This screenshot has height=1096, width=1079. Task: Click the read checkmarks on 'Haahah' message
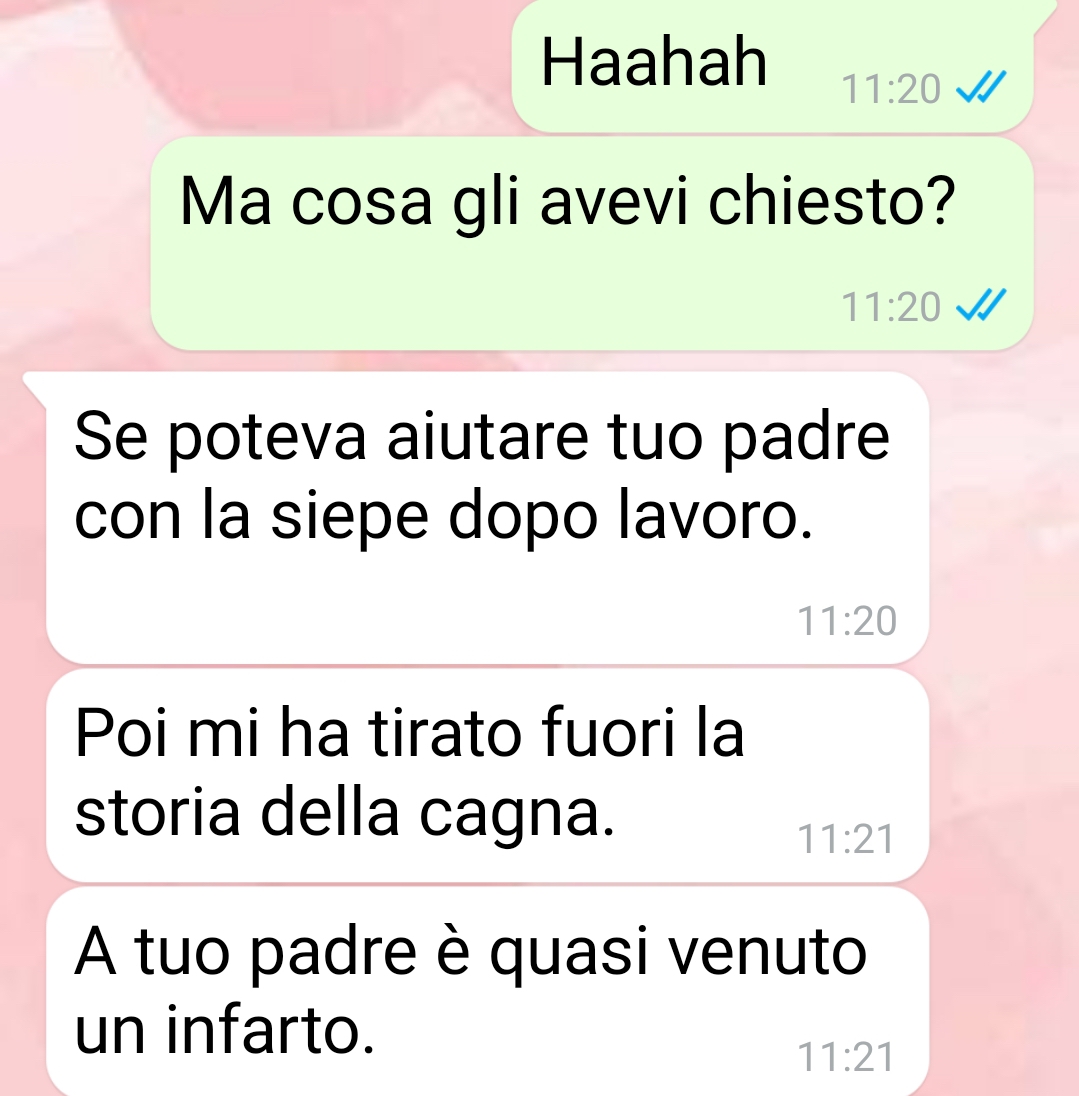980,87
